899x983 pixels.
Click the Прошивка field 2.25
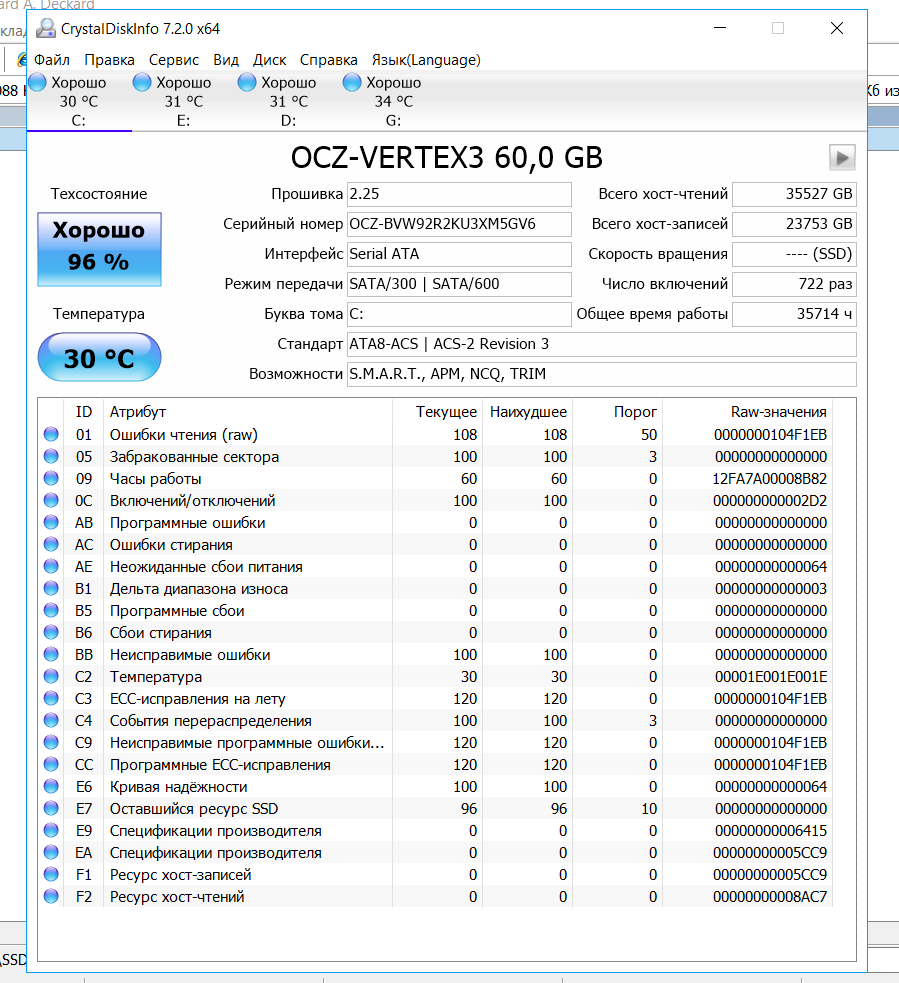459,194
